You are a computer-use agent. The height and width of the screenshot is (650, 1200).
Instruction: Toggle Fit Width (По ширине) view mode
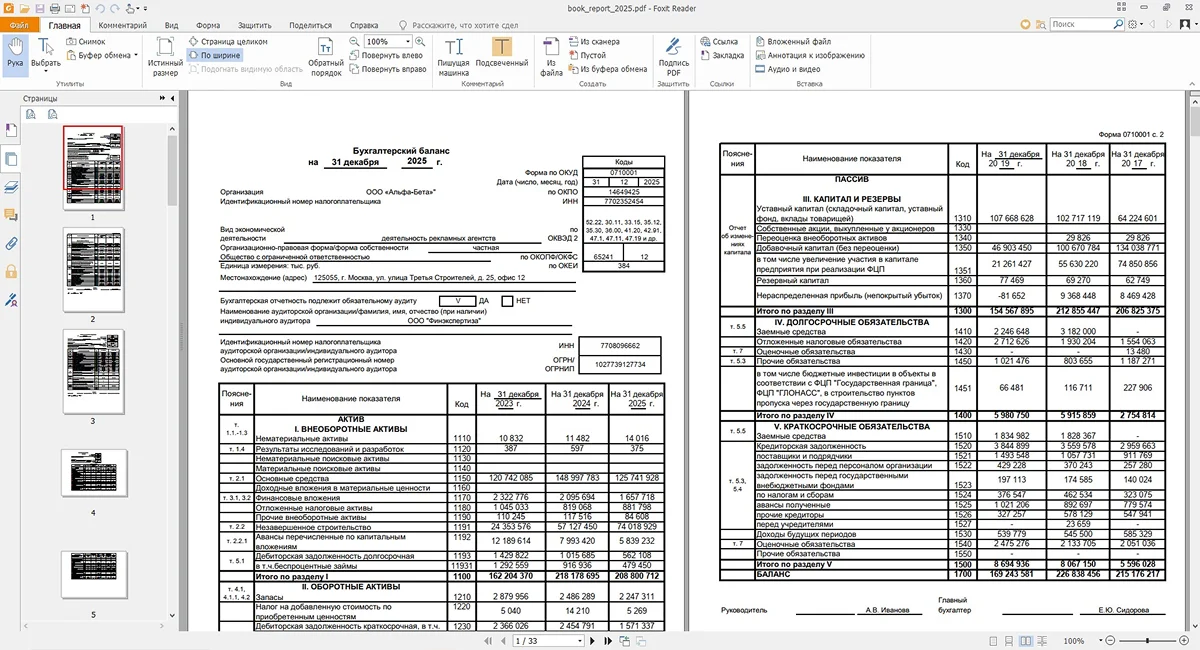tap(214, 56)
